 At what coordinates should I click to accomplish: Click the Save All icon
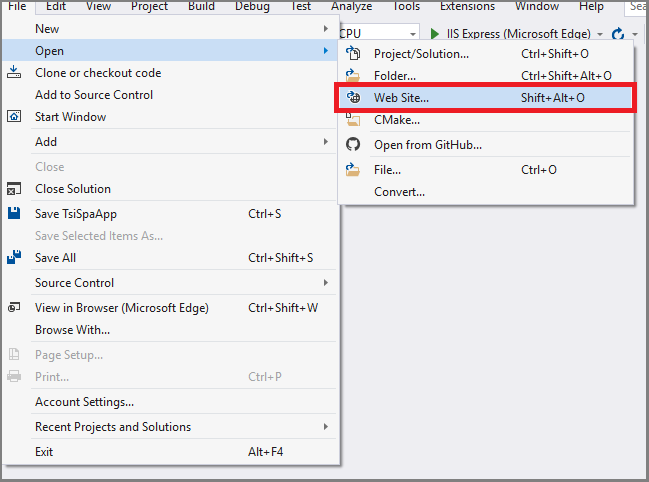coord(14,257)
